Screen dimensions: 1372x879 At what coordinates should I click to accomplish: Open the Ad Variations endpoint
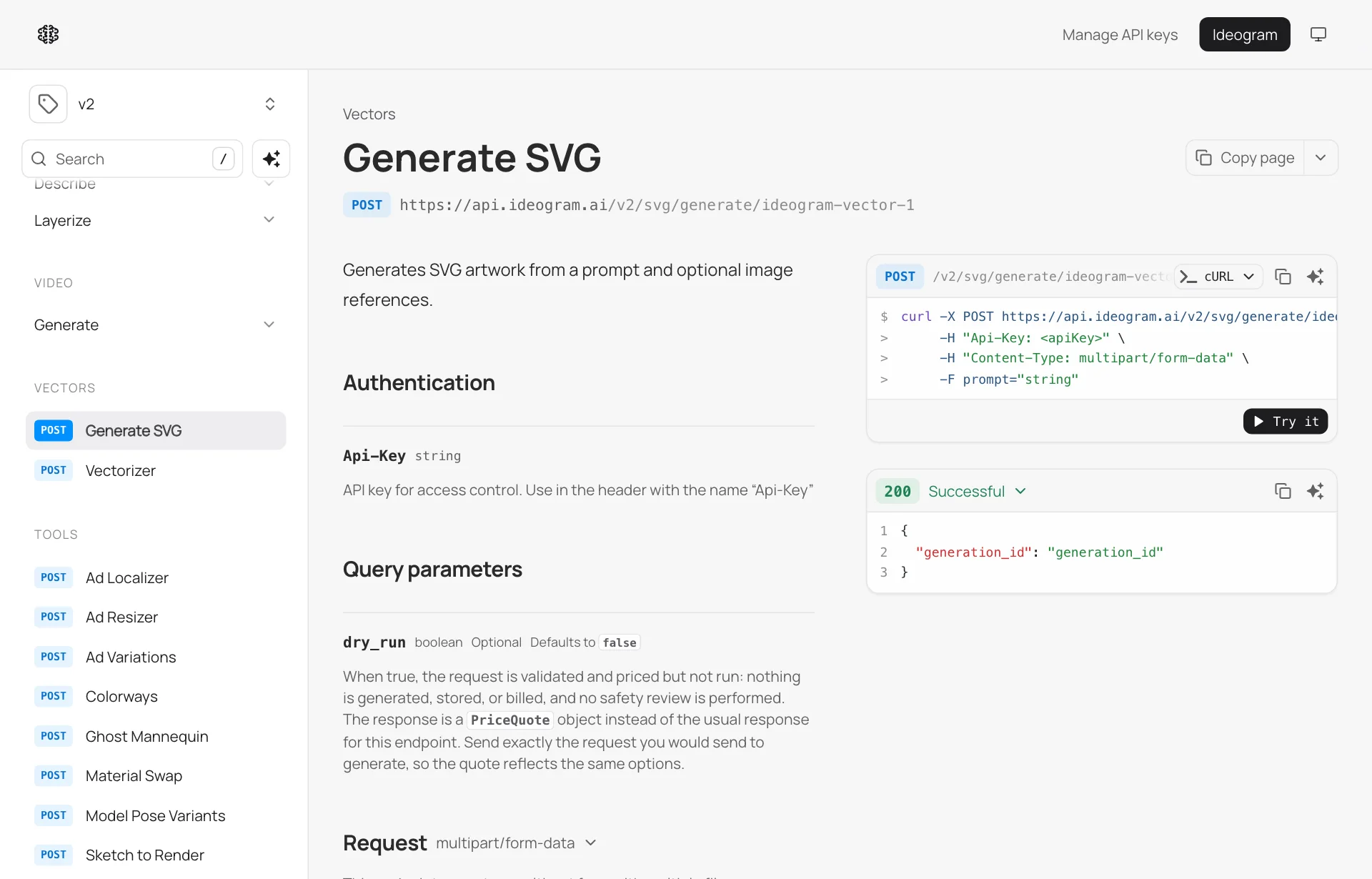point(156,657)
